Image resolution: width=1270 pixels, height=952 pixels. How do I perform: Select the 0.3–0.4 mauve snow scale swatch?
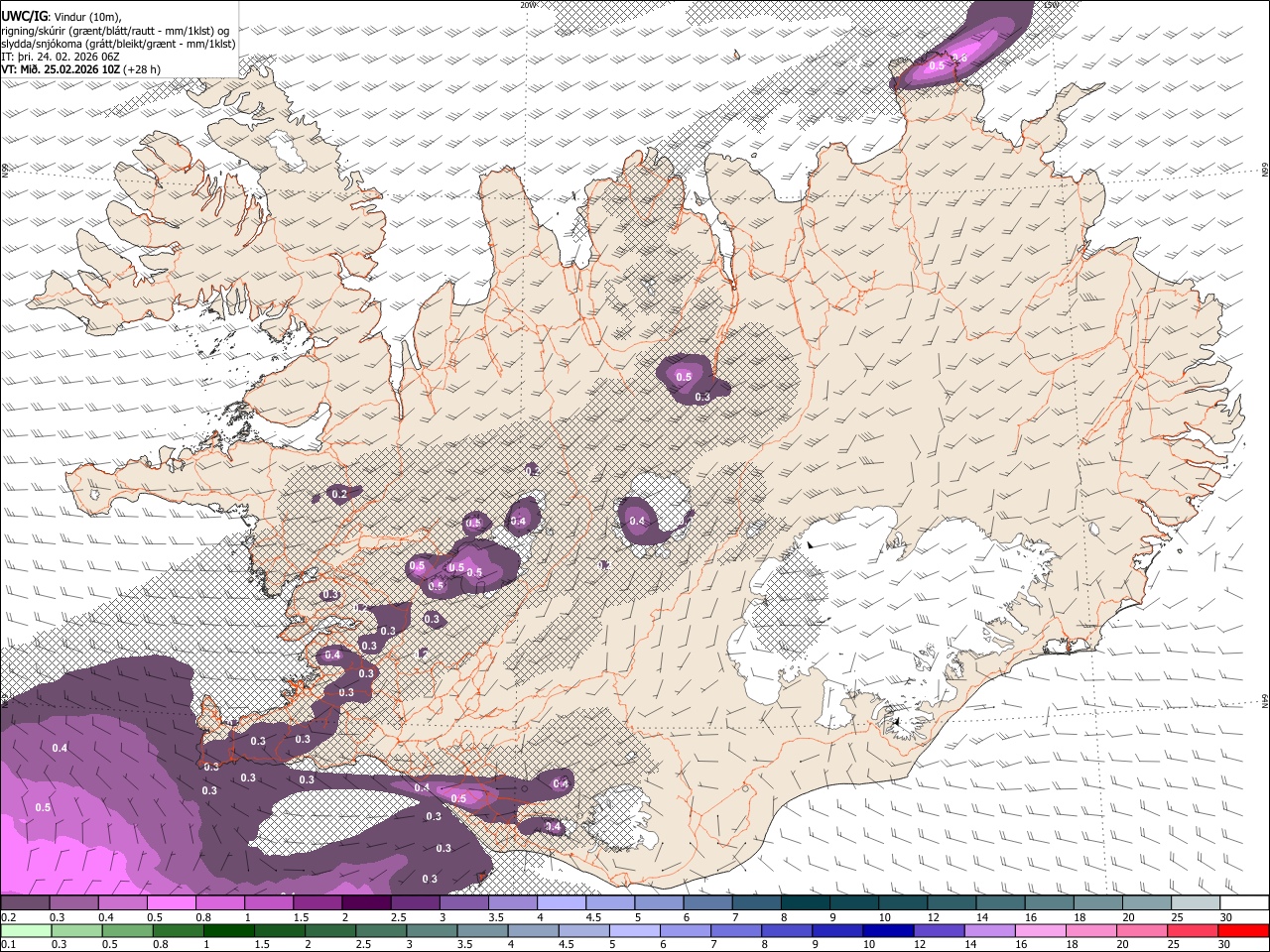tap(73, 902)
